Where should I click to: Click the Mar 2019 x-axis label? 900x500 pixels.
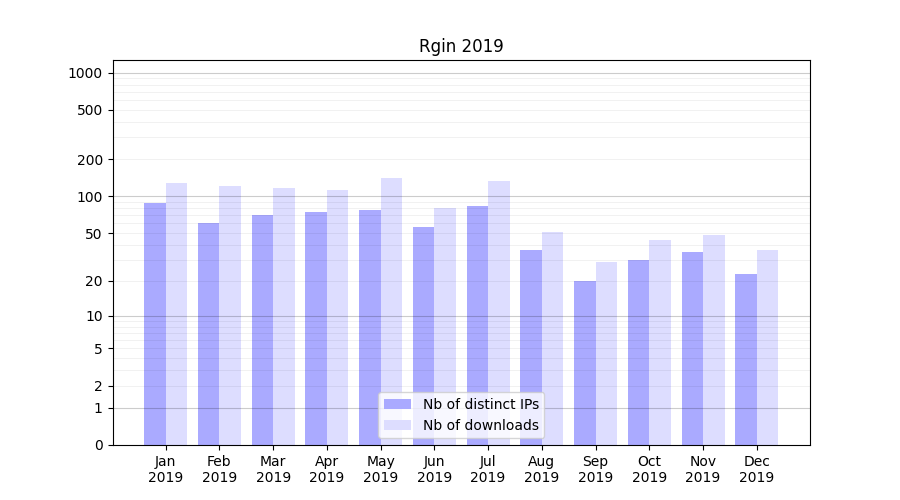pos(273,469)
